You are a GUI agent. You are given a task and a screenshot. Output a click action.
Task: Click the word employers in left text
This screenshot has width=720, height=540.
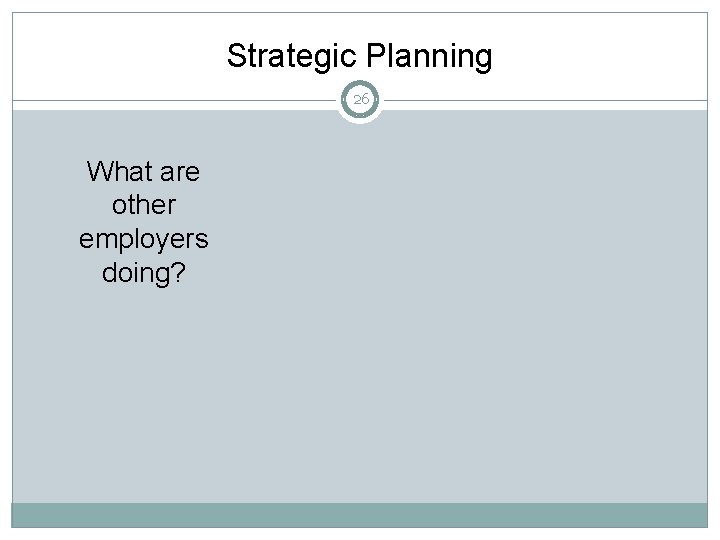(x=143, y=239)
